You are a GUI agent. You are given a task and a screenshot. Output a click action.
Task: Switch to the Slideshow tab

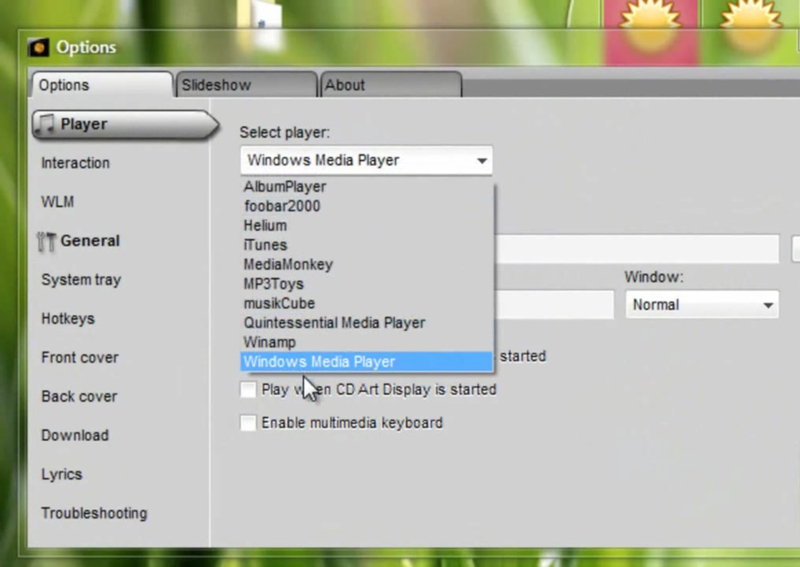[x=246, y=85]
